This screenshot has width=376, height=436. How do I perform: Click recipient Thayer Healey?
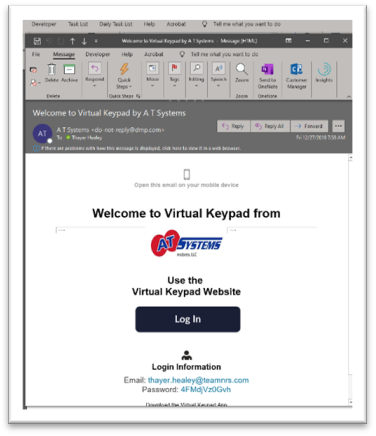[x=87, y=137]
